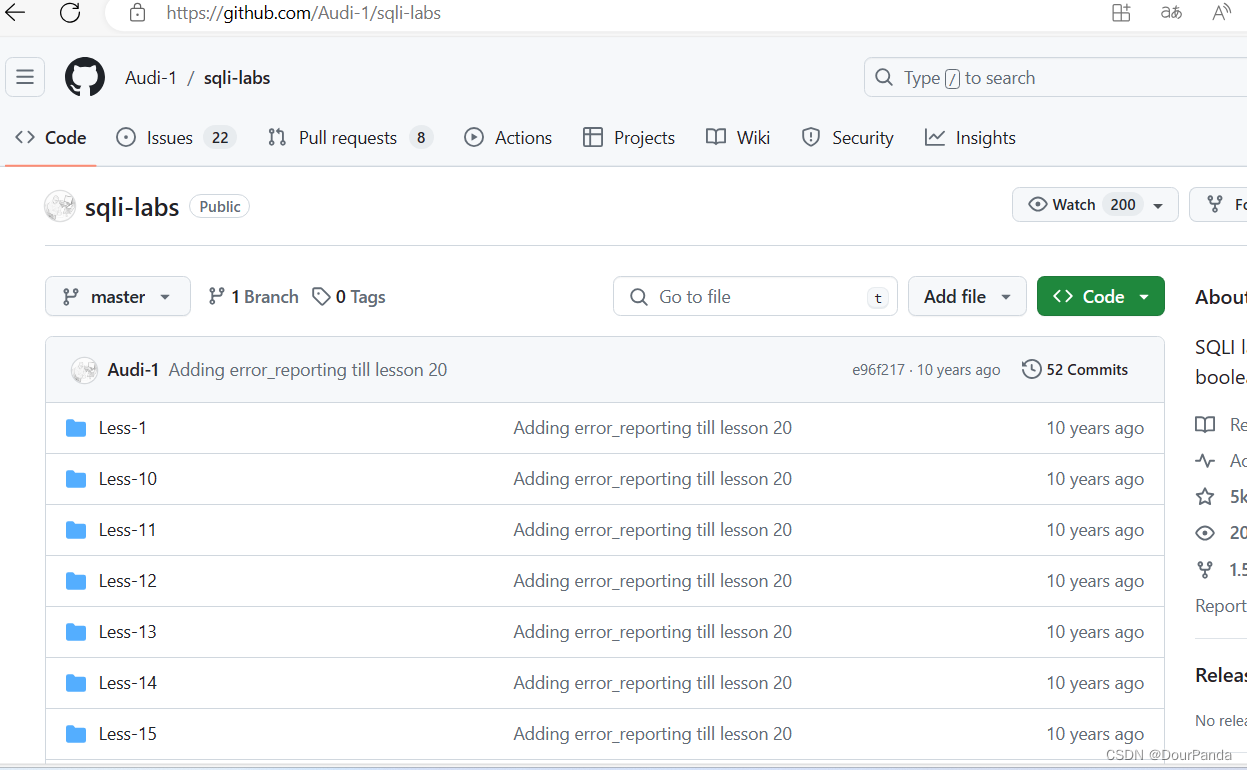Click the watchers eye icon in About
The image size is (1247, 770).
tap(1206, 533)
